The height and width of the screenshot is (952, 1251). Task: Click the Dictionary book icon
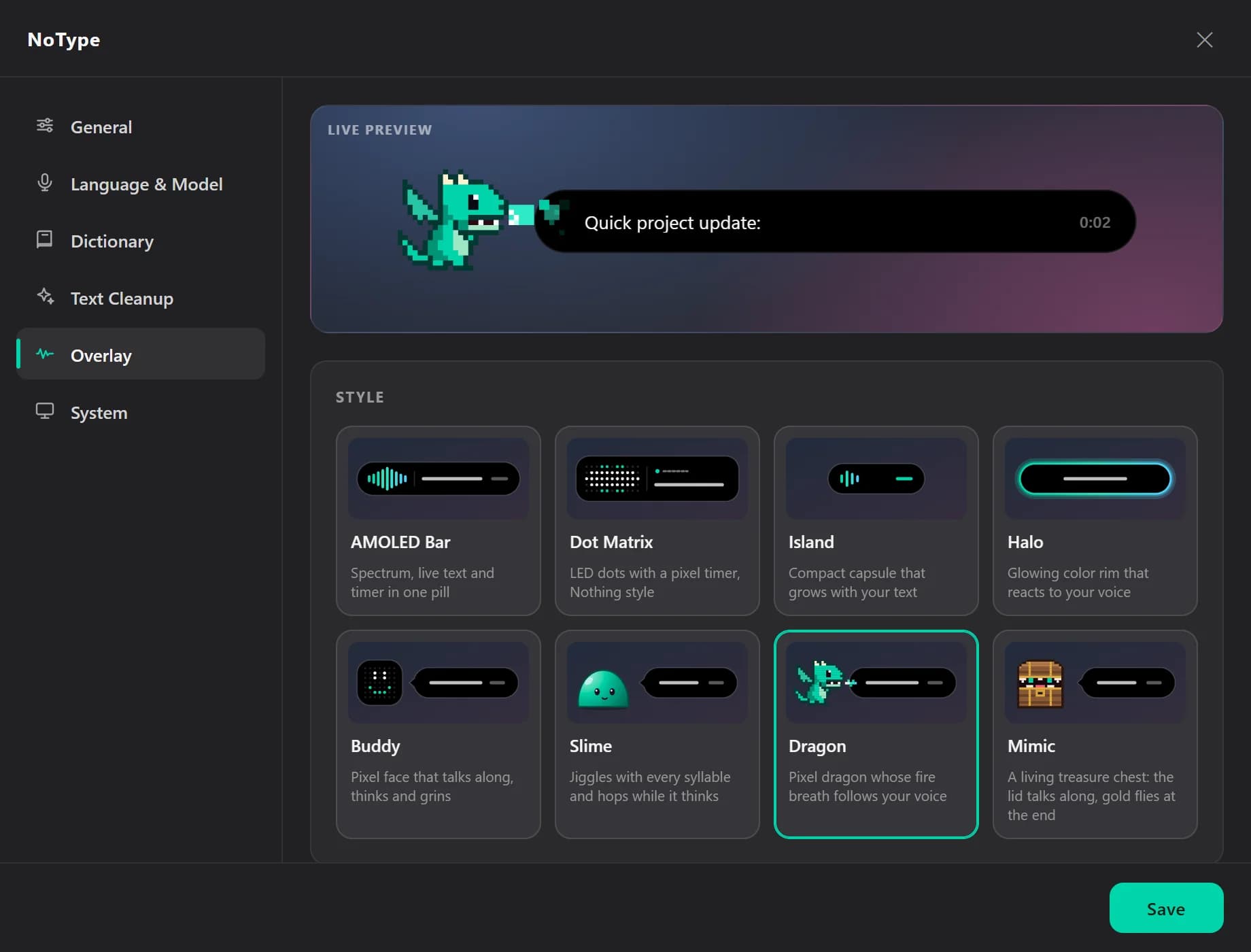[45, 239]
